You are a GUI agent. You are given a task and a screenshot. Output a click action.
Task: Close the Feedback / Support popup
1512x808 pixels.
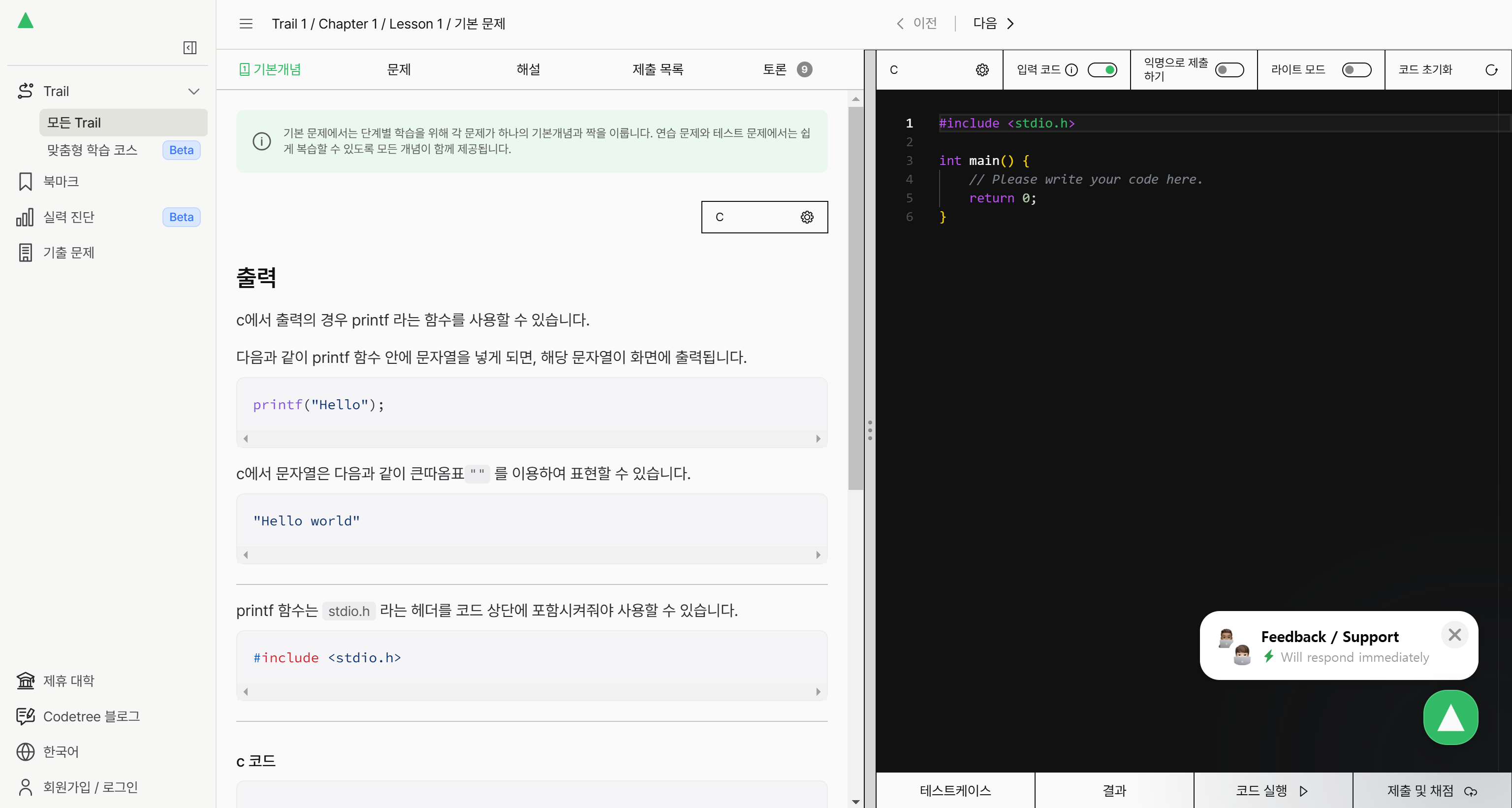point(1454,635)
